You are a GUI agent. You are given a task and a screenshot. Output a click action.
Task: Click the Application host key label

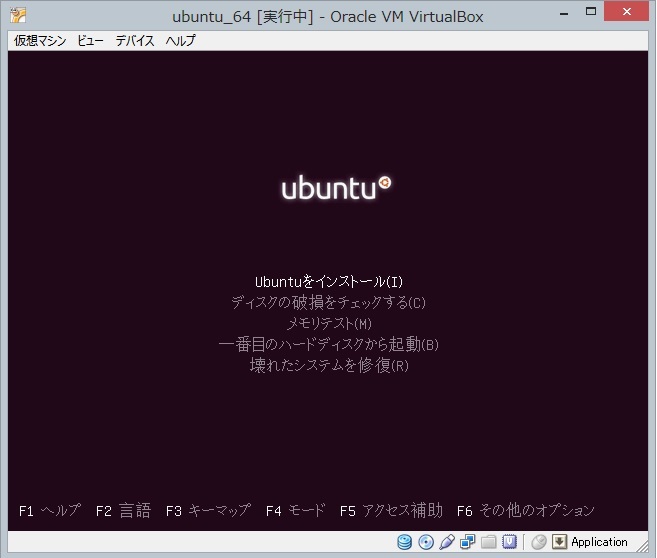599,542
